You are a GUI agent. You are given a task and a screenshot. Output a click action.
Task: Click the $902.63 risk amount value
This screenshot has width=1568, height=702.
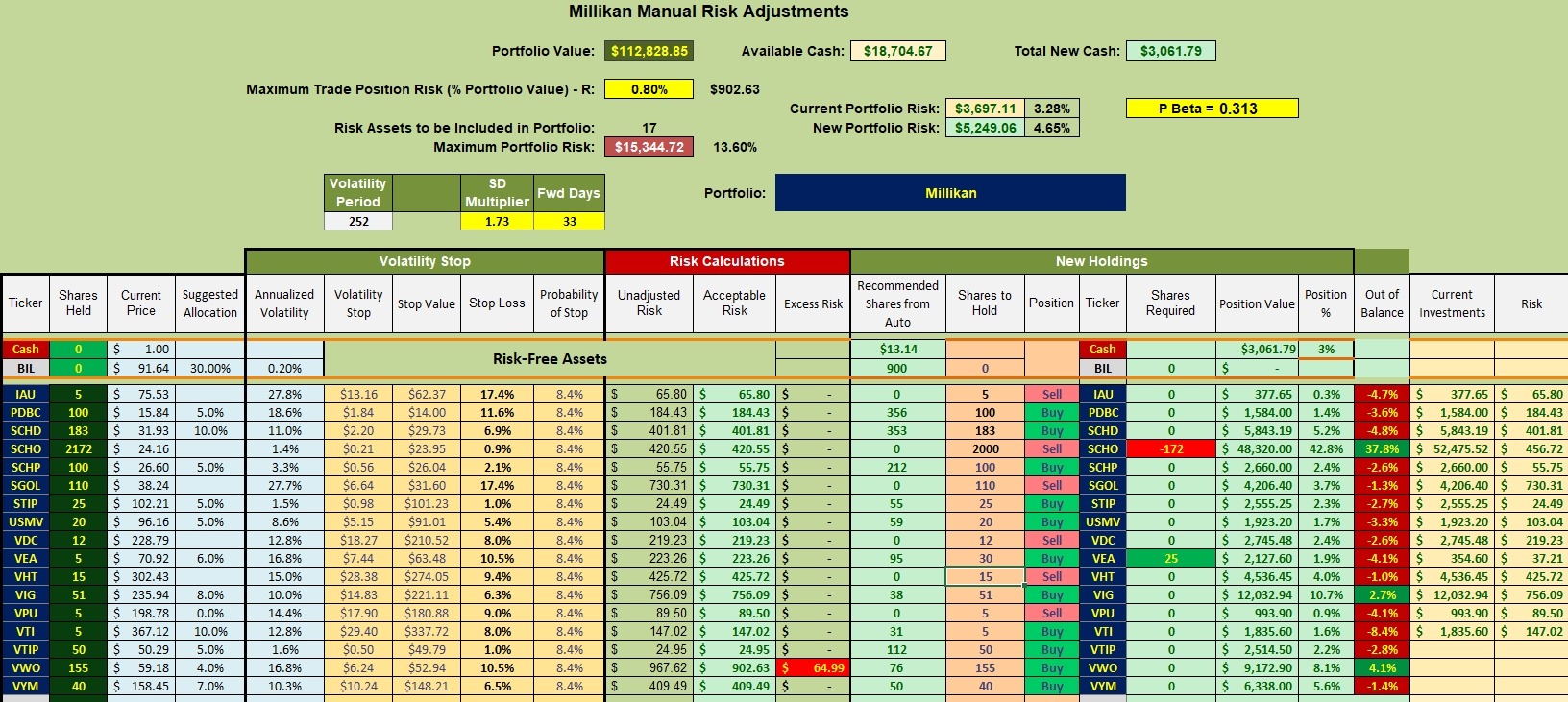click(735, 89)
